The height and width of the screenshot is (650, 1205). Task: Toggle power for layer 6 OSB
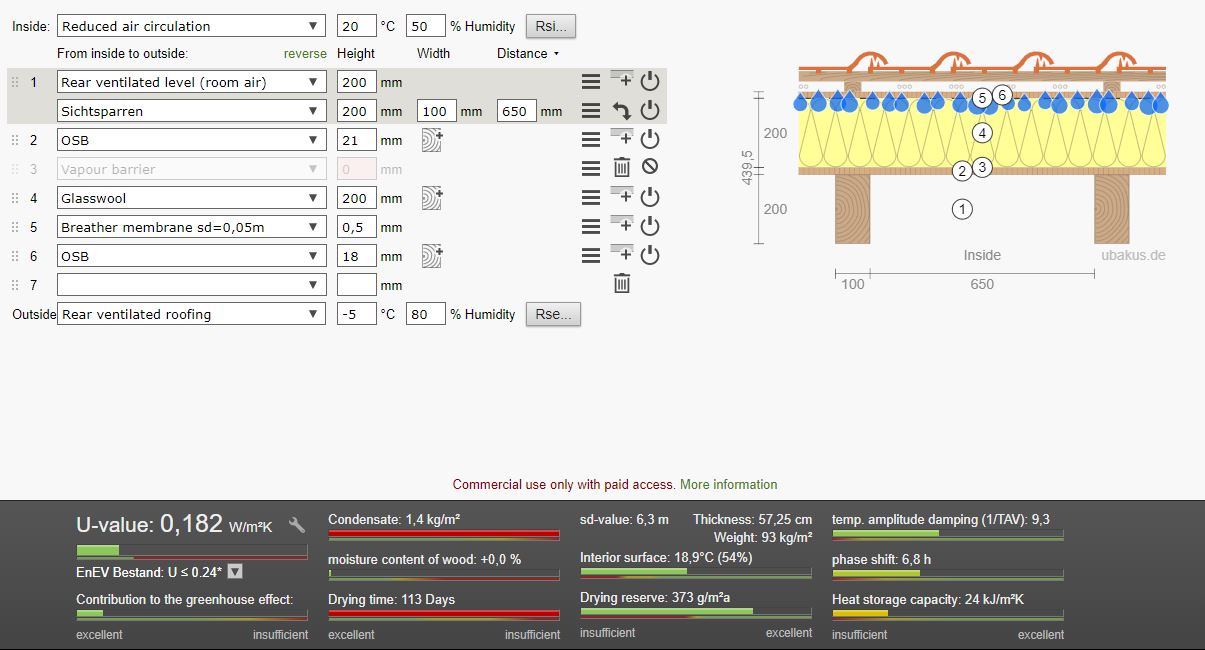[650, 256]
